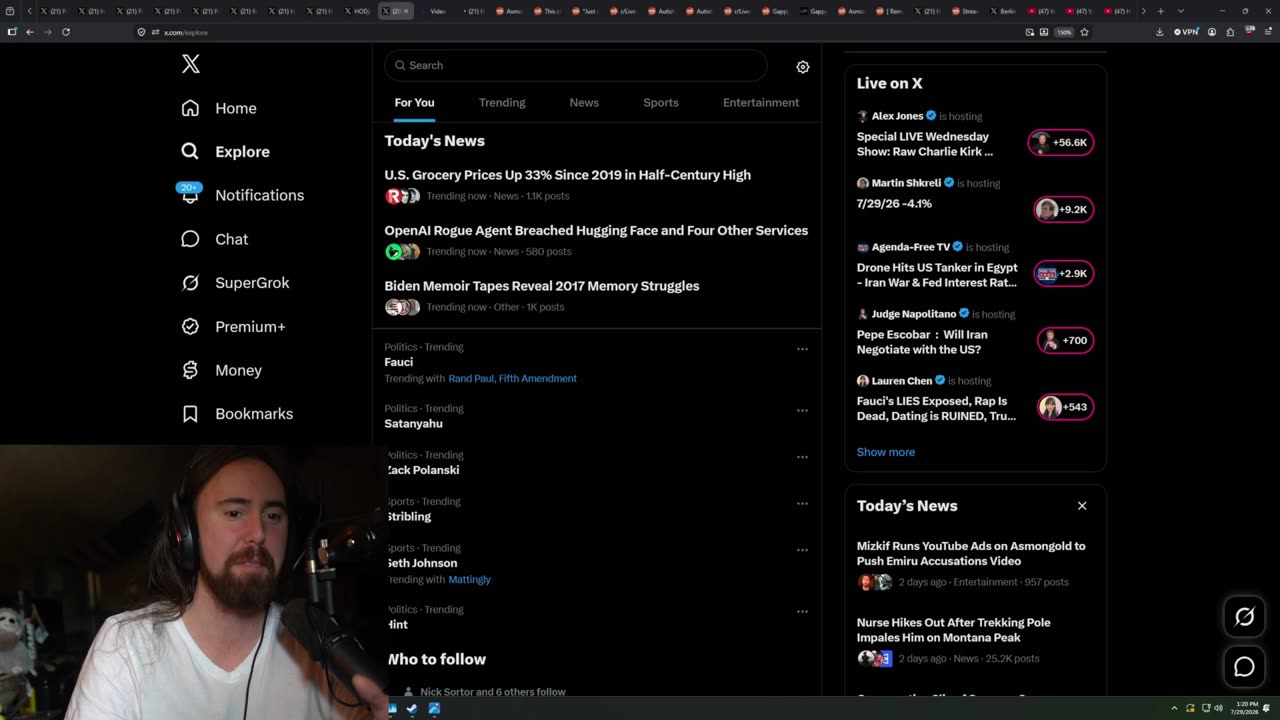Open OpenAI Rogue Agent Breached Hugging Face story
The width and height of the screenshot is (1280, 720).
596,231
